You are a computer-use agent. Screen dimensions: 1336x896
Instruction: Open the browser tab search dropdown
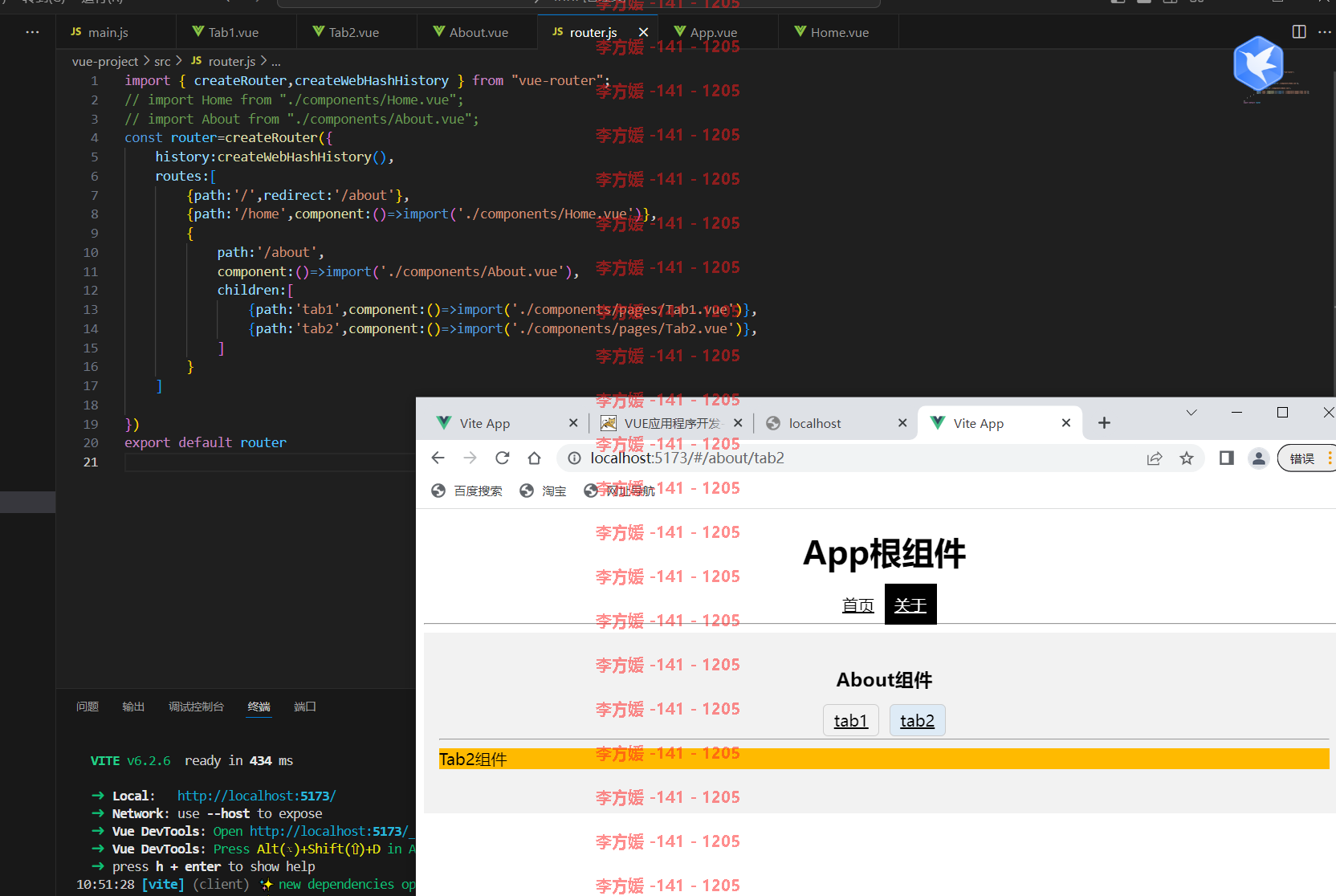coord(1191,413)
